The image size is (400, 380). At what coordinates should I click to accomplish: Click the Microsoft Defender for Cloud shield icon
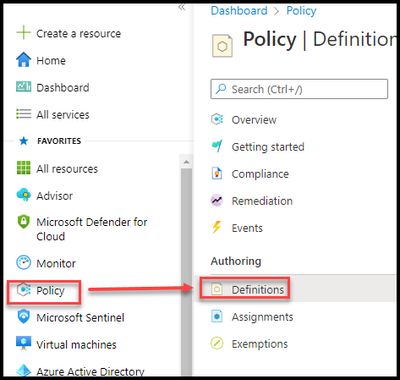23,222
